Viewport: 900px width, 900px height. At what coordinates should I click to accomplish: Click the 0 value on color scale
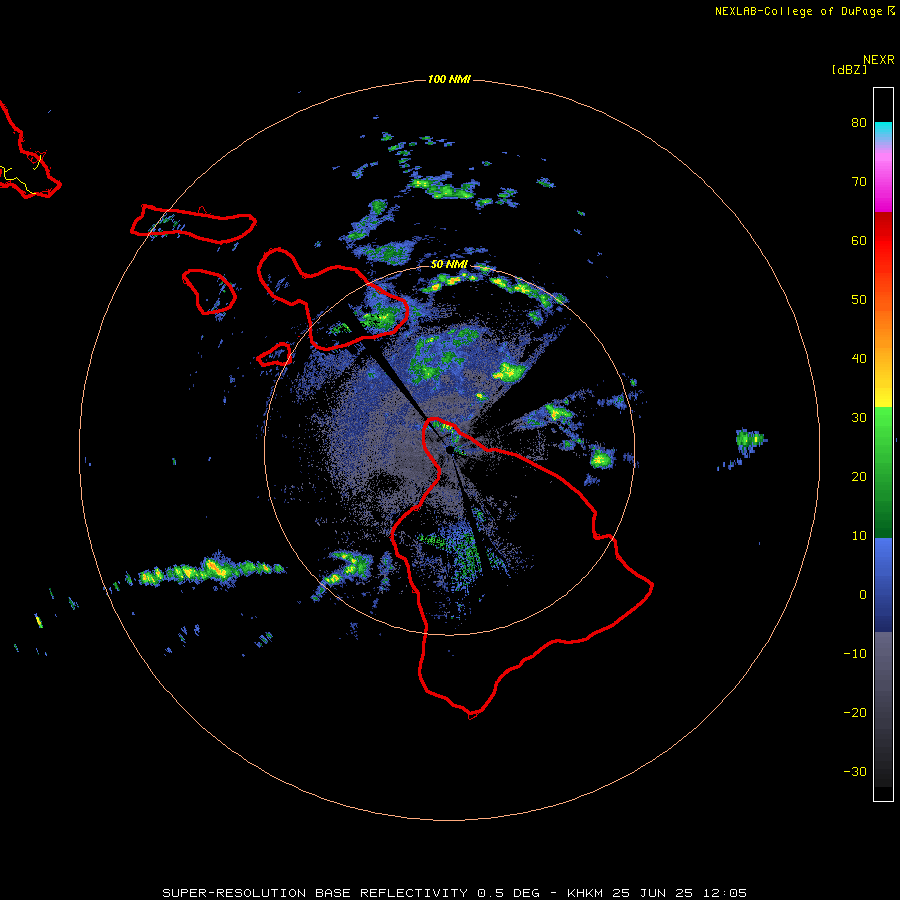863,595
